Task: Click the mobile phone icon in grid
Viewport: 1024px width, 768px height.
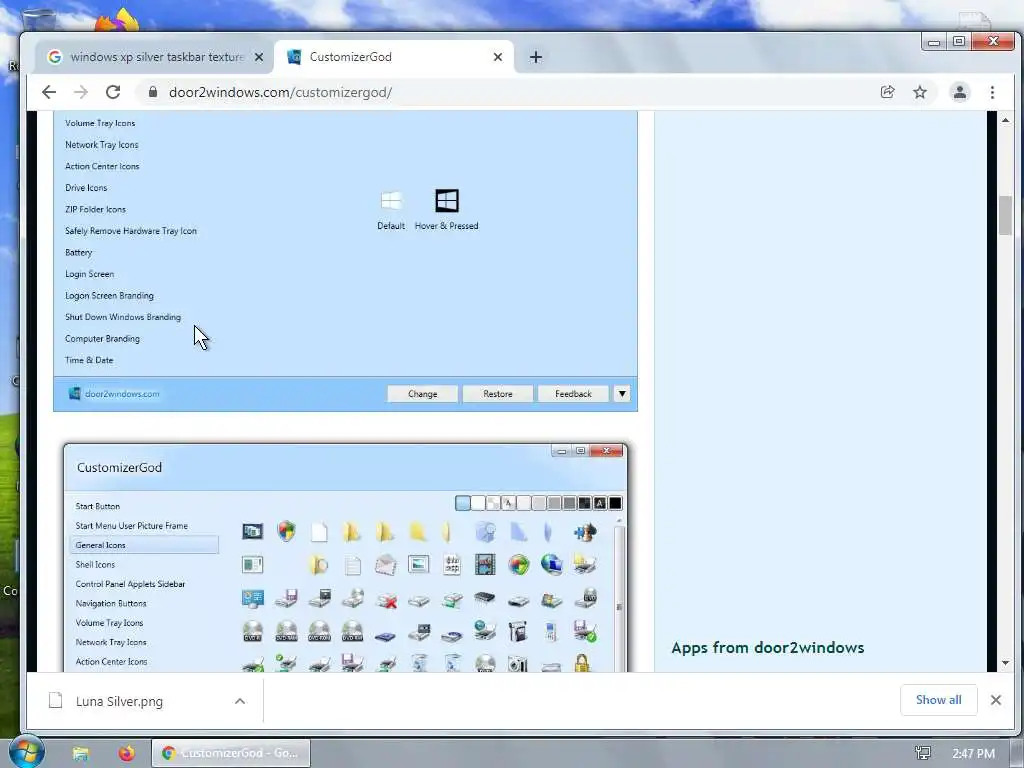Action: tap(551, 631)
